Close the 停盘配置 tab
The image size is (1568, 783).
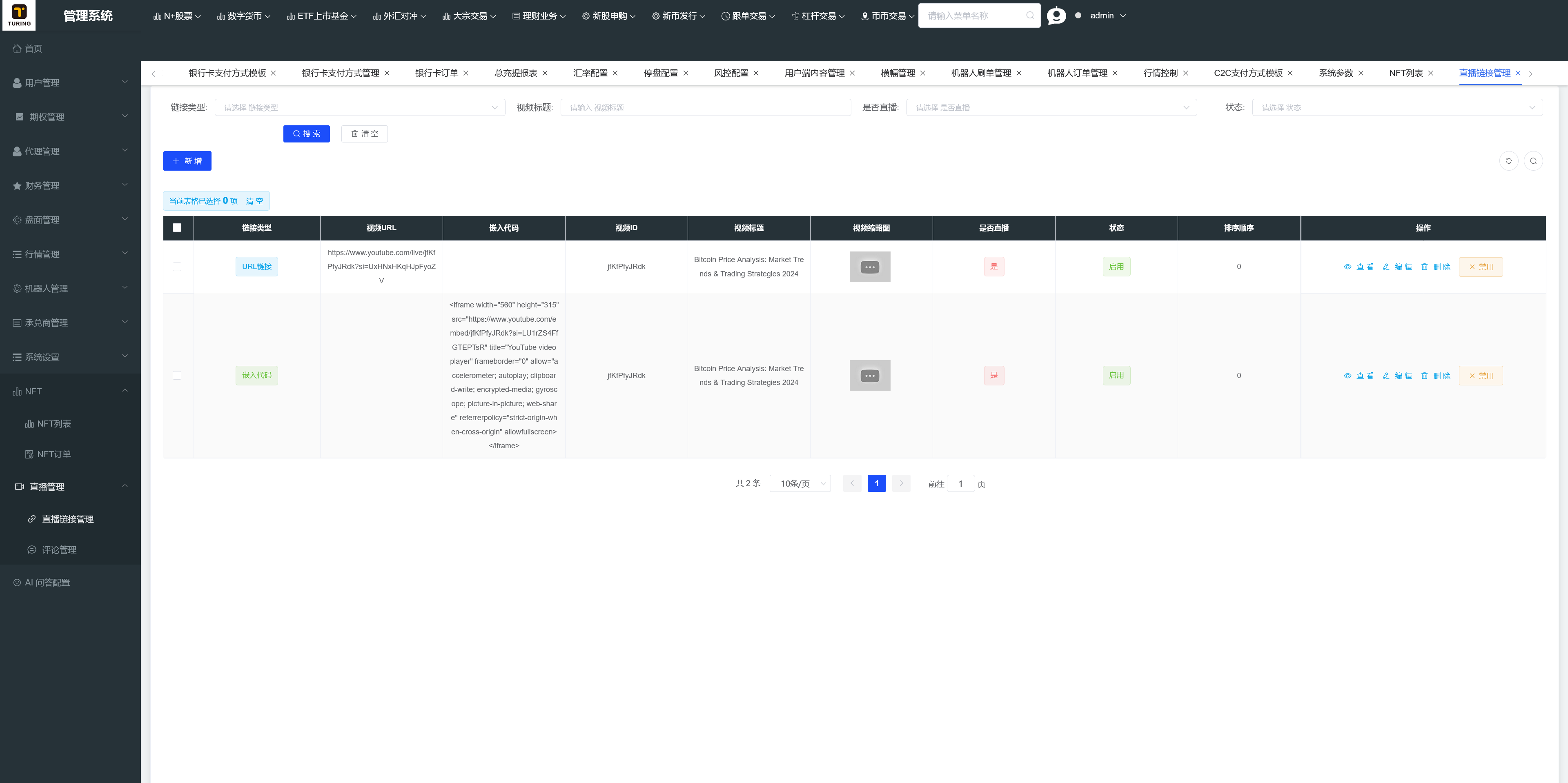click(x=686, y=73)
